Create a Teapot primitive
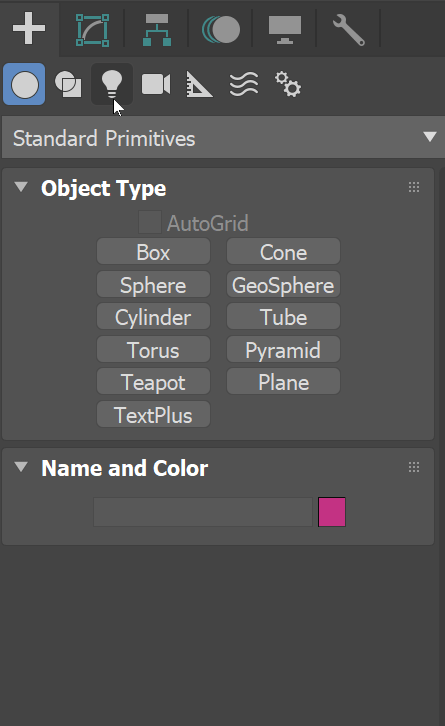The height and width of the screenshot is (726, 445). (x=153, y=382)
